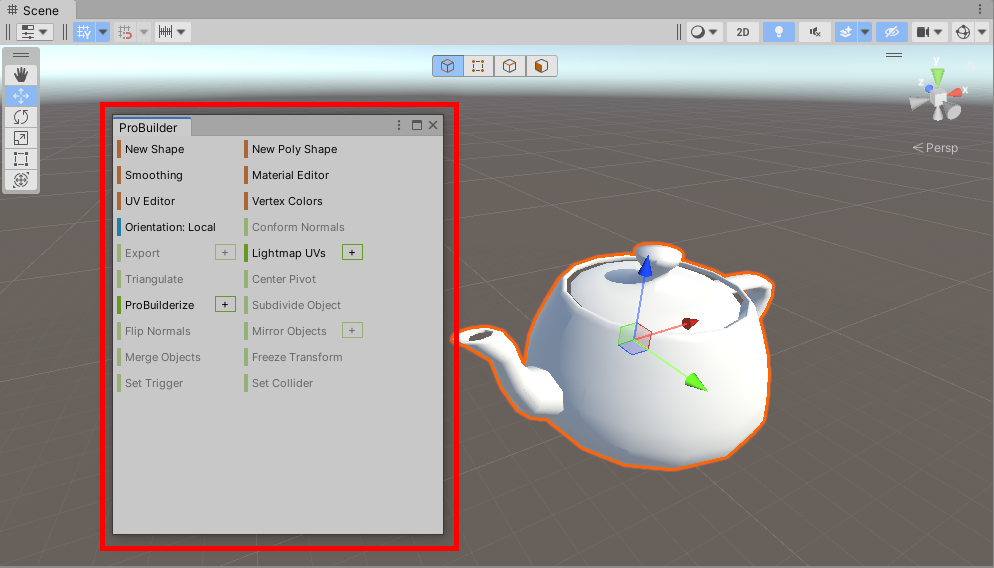Click Subdivide Object in ProBuilder

pyautogui.click(x=296, y=305)
